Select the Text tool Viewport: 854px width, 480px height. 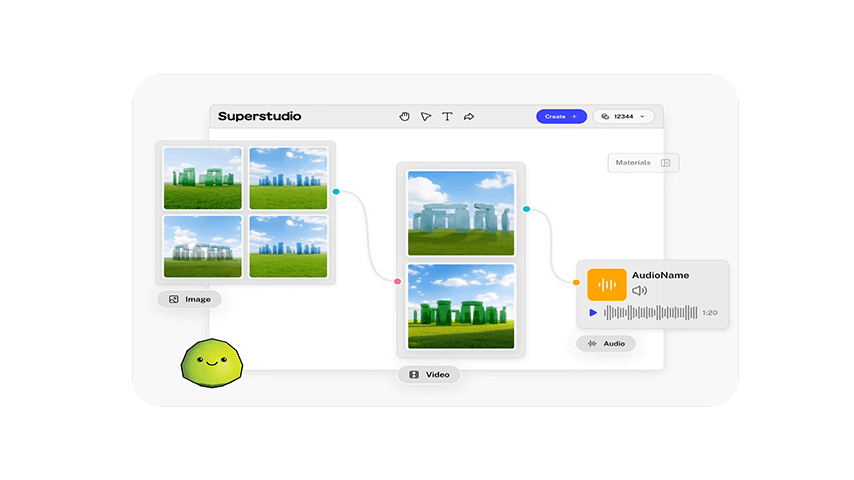pyautogui.click(x=447, y=117)
